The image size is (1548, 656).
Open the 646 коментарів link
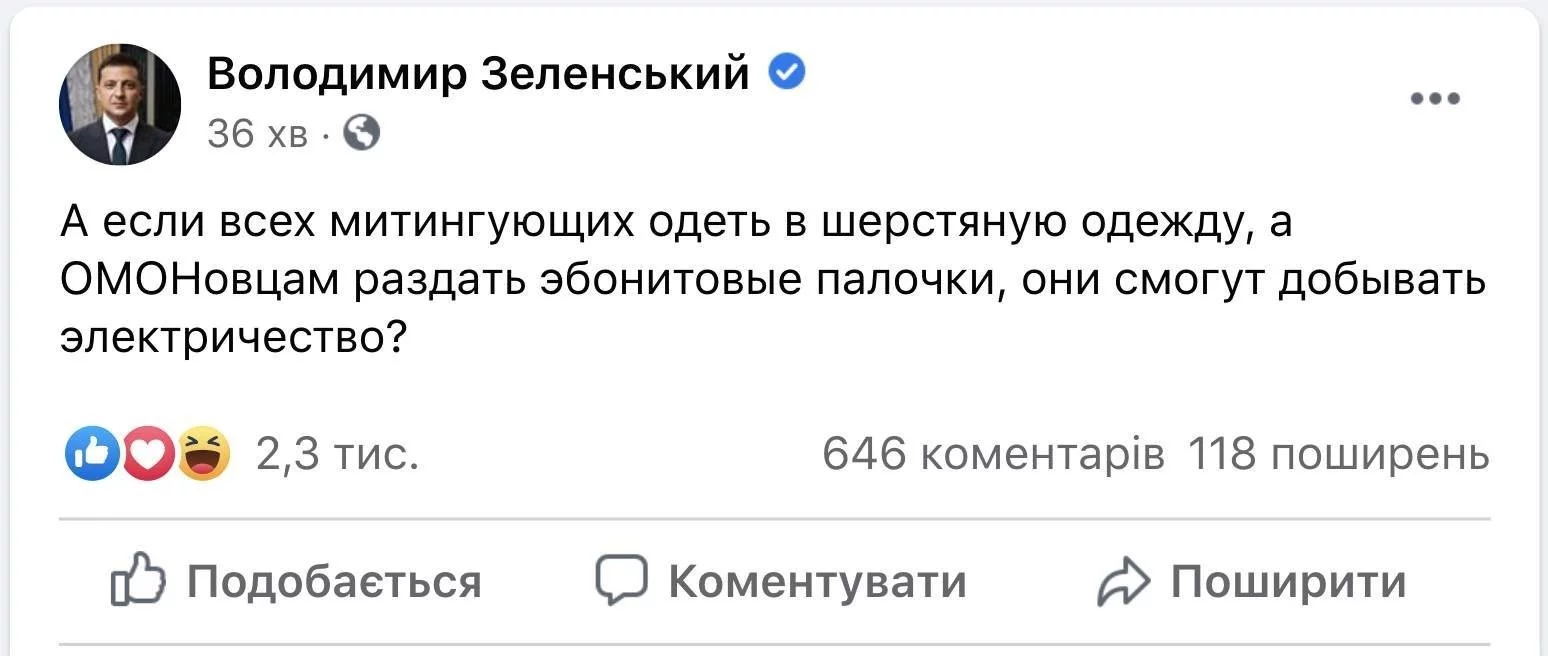[x=992, y=455]
